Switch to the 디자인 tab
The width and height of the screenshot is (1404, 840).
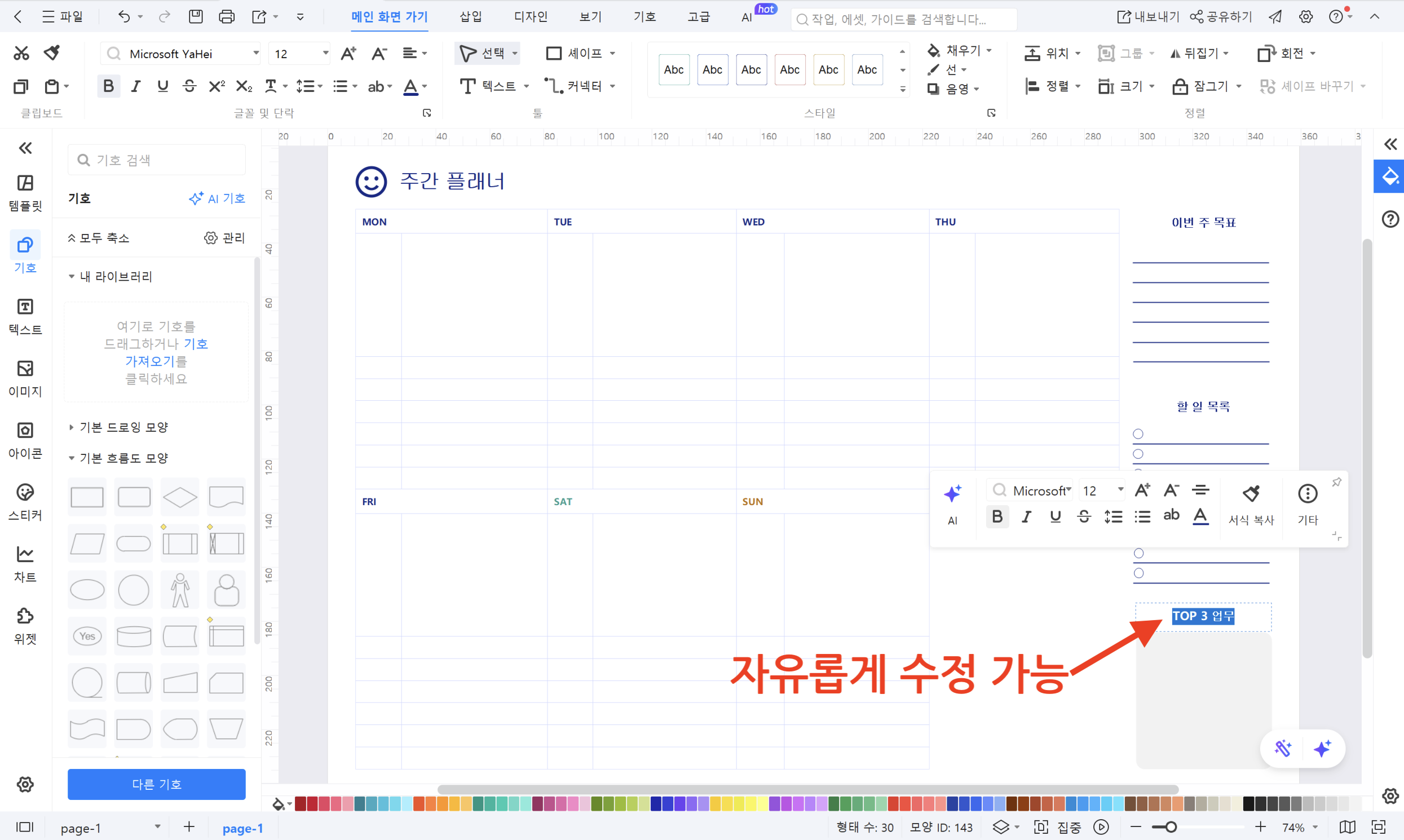(530, 17)
